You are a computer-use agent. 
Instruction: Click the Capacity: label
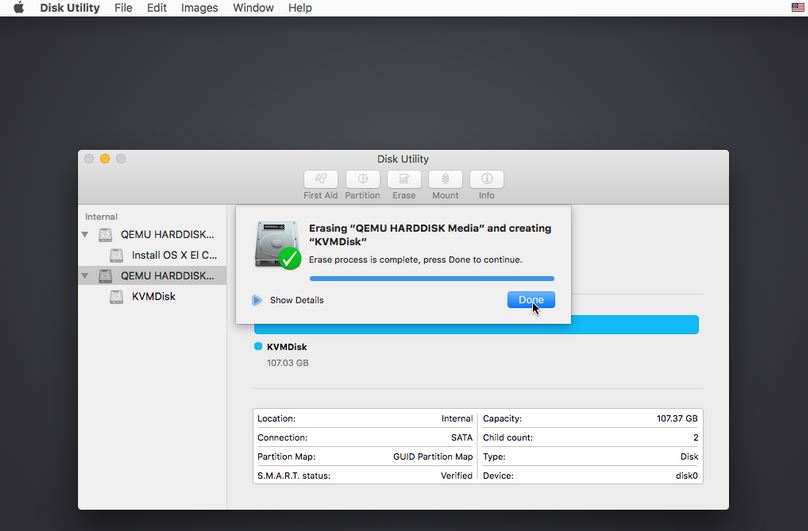pyautogui.click(x=502, y=419)
